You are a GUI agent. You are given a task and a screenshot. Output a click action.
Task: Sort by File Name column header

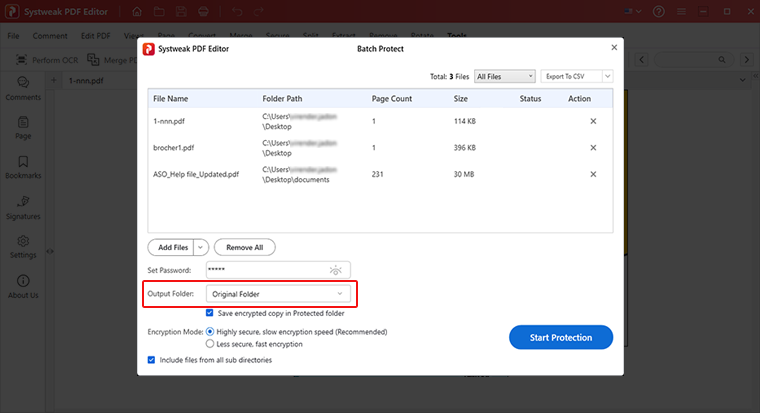(171, 98)
